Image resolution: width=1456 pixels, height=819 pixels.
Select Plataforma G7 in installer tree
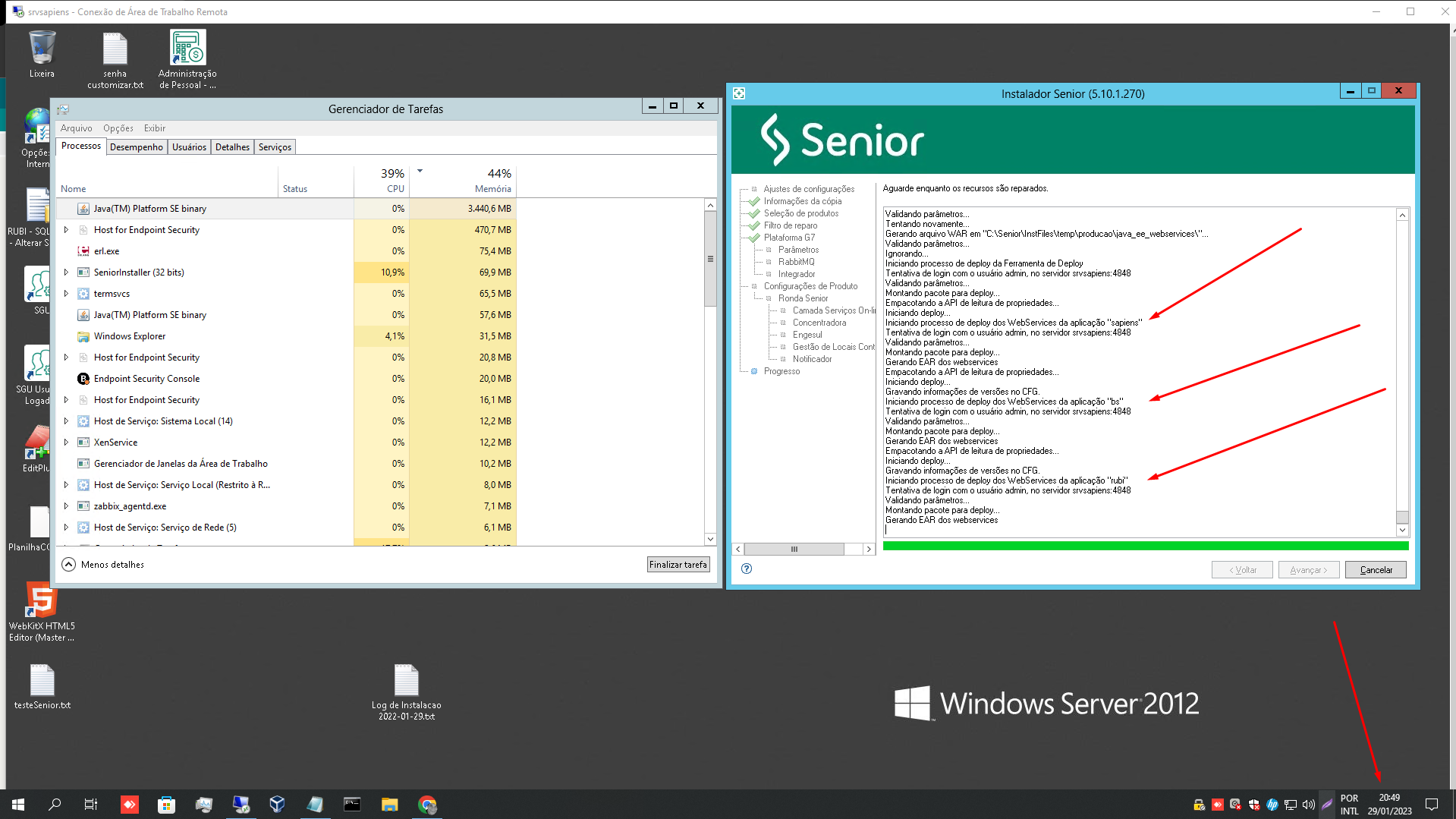[x=789, y=238]
